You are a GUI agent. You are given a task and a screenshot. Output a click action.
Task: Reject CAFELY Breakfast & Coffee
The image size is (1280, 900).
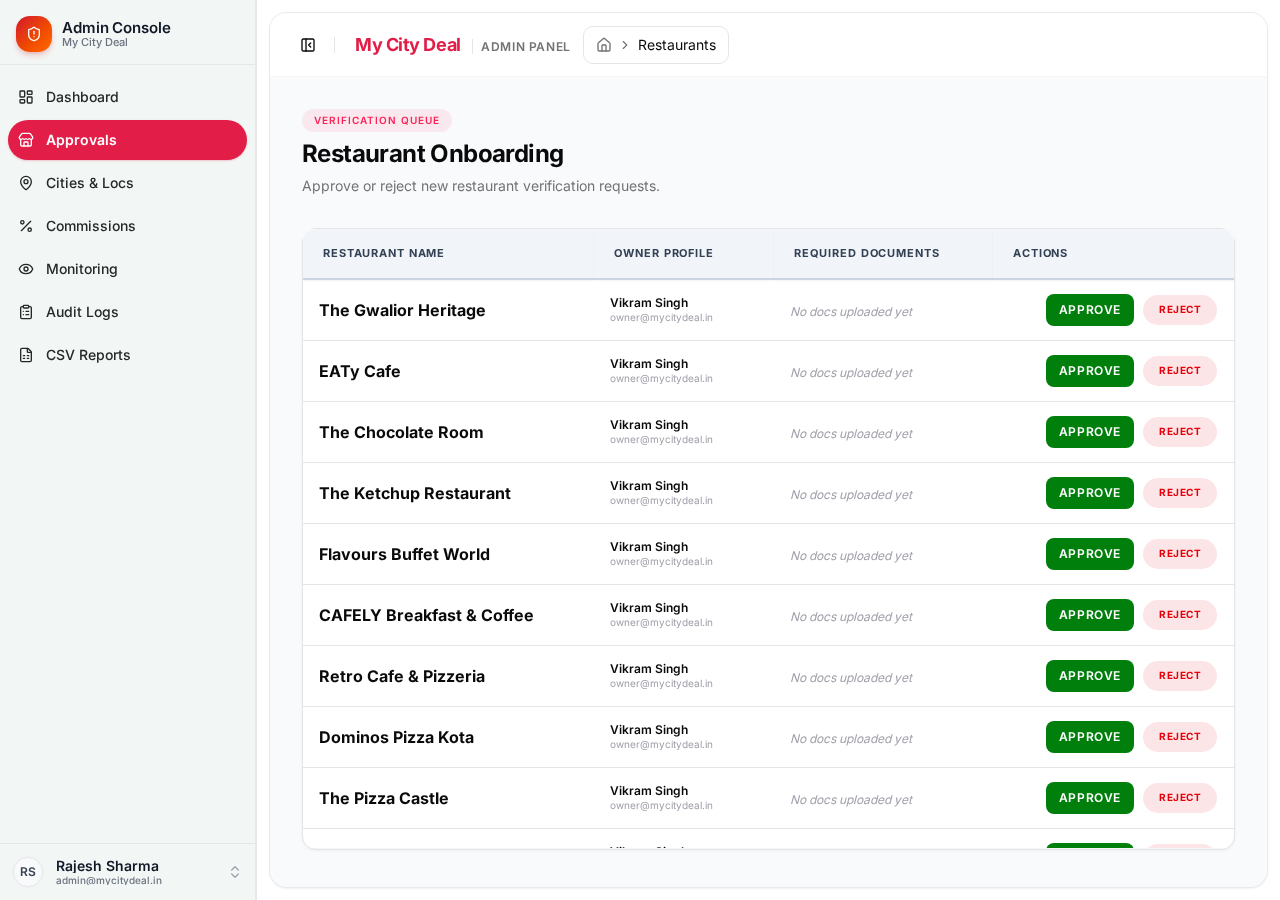(x=1180, y=615)
